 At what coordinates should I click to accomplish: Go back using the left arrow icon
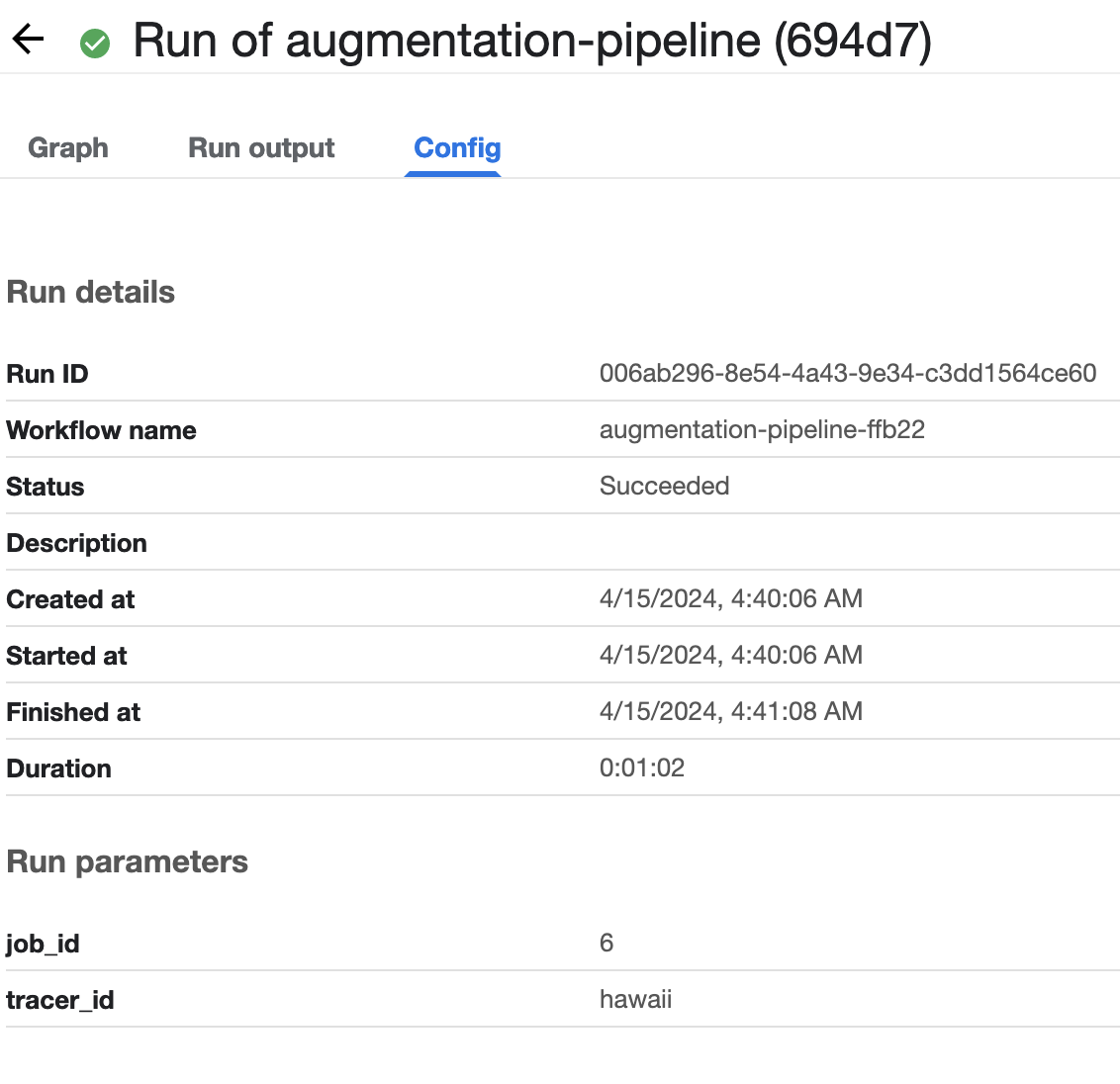tap(29, 40)
